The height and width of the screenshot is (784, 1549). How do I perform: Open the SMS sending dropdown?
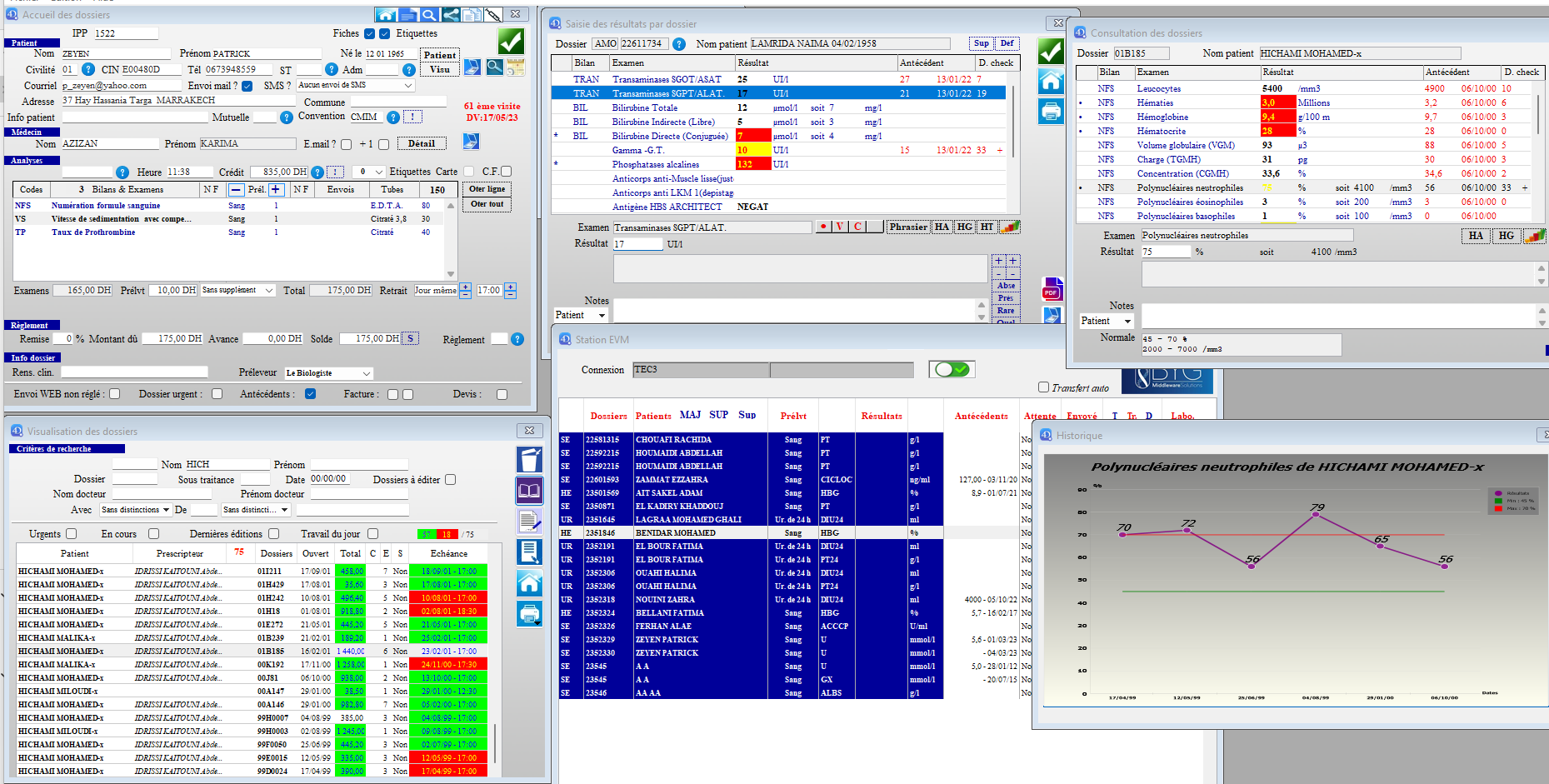pyautogui.click(x=408, y=86)
